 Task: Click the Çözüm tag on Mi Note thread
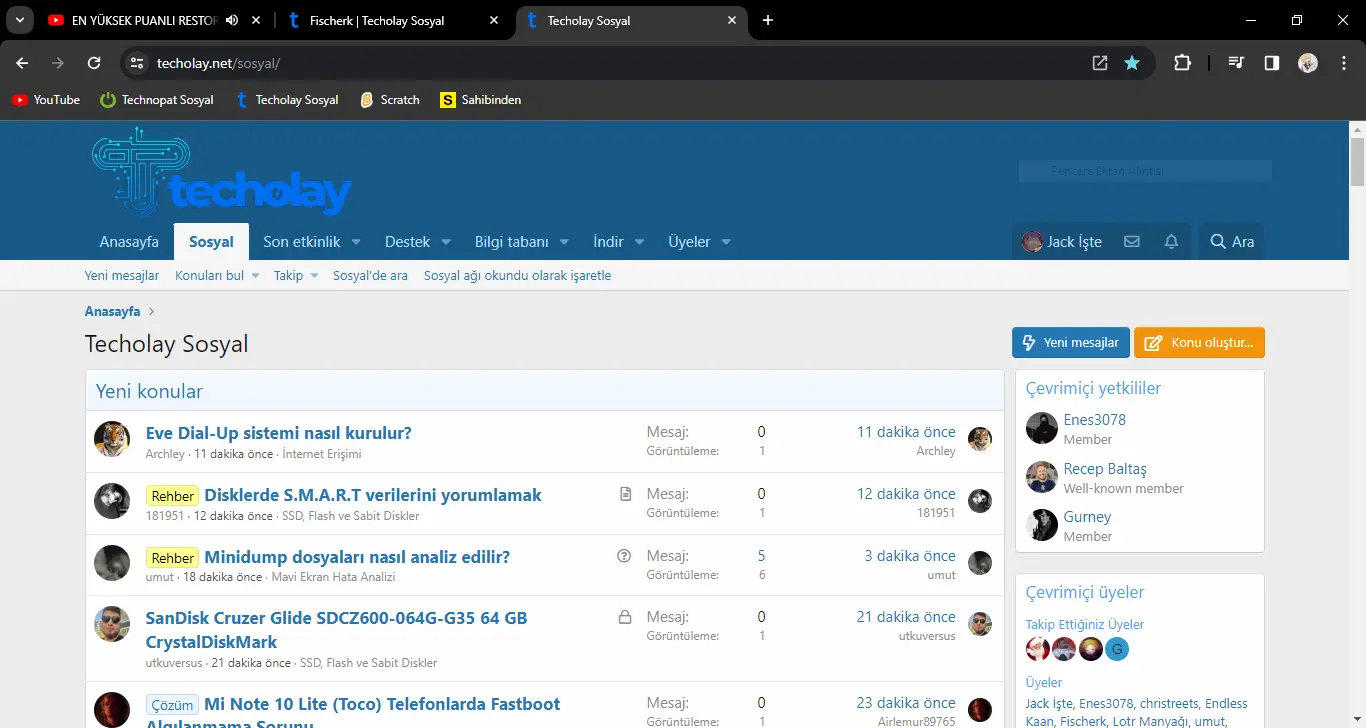(173, 705)
